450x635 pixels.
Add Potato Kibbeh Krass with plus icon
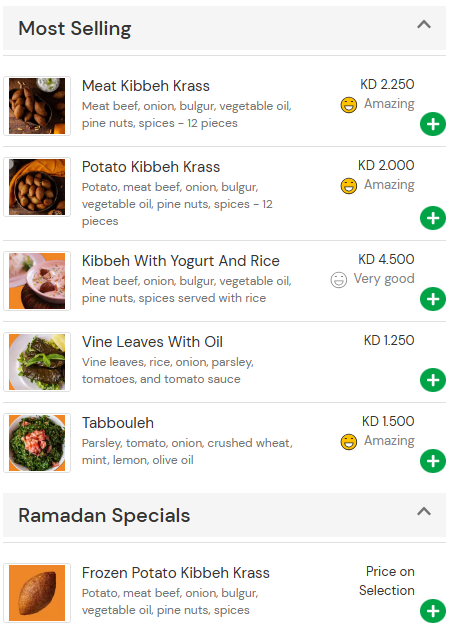[x=433, y=218]
